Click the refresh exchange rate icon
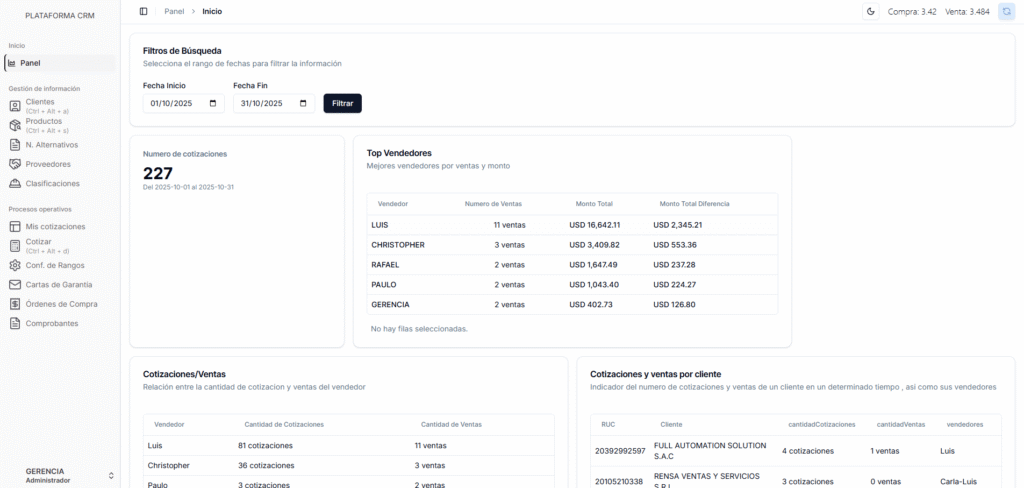 coord(1006,11)
